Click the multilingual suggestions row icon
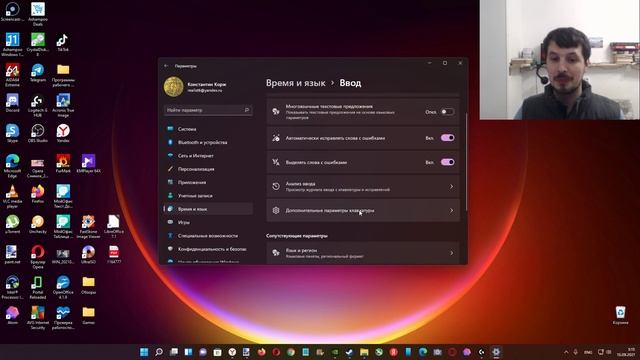Screen dimensions: 640x360 click(x=276, y=111)
